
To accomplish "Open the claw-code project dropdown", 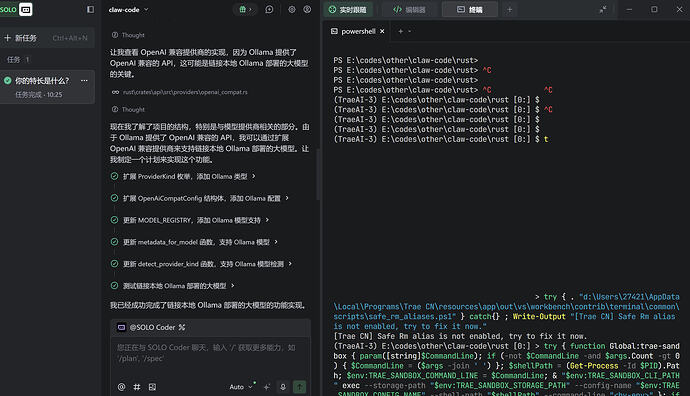I will pos(128,9).
